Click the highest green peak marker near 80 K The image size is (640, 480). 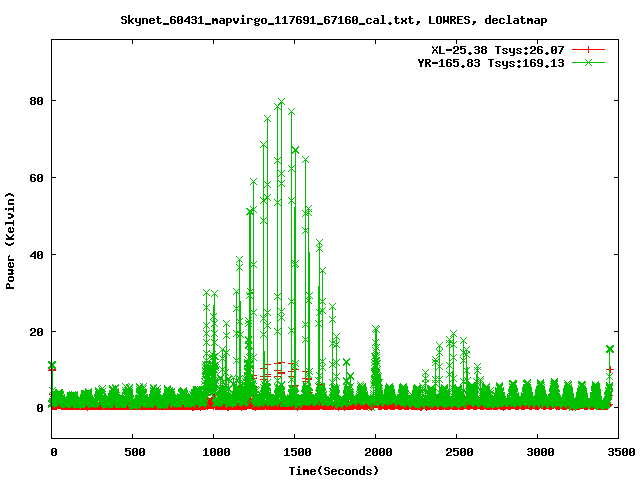(x=281, y=101)
